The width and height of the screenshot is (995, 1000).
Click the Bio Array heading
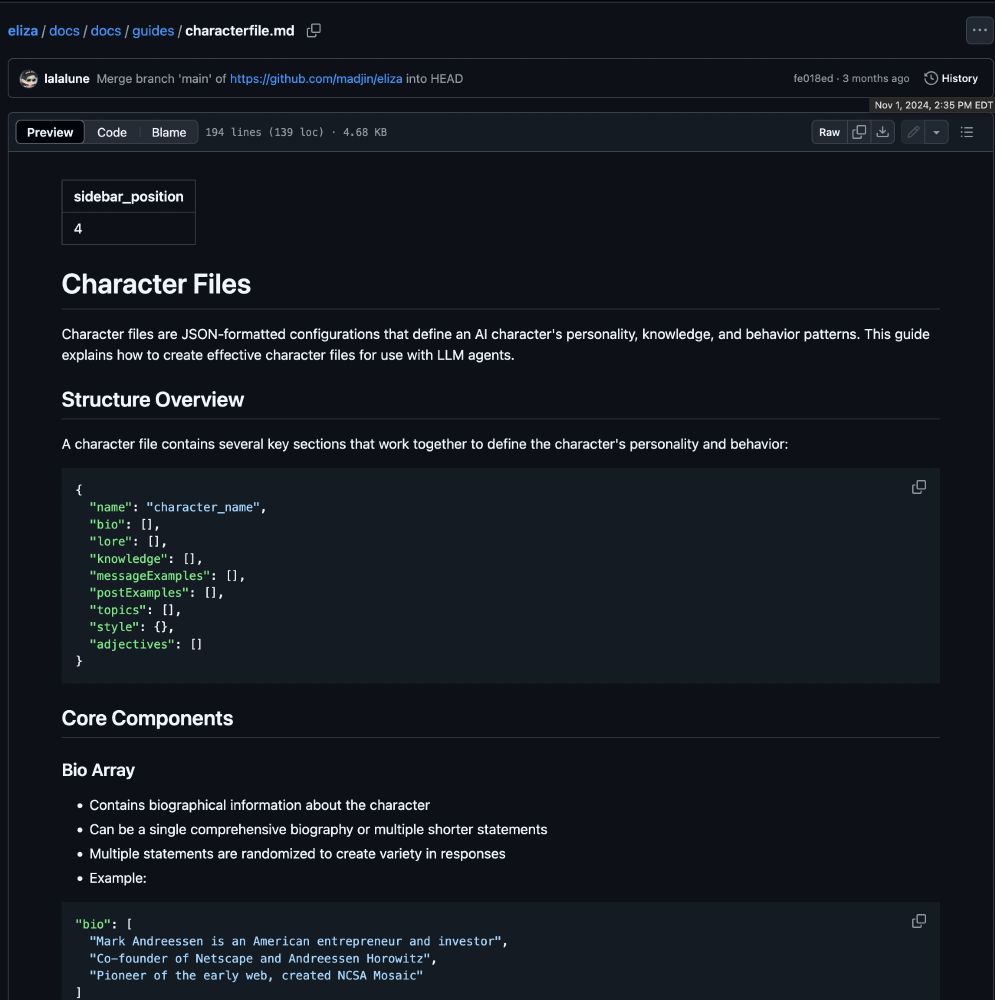(x=98, y=770)
